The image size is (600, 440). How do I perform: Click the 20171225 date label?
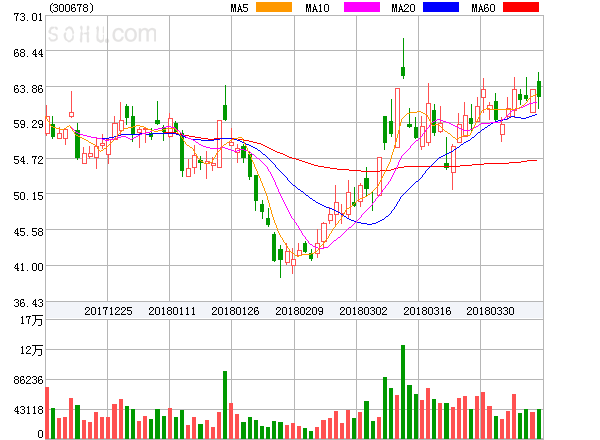tap(108, 311)
